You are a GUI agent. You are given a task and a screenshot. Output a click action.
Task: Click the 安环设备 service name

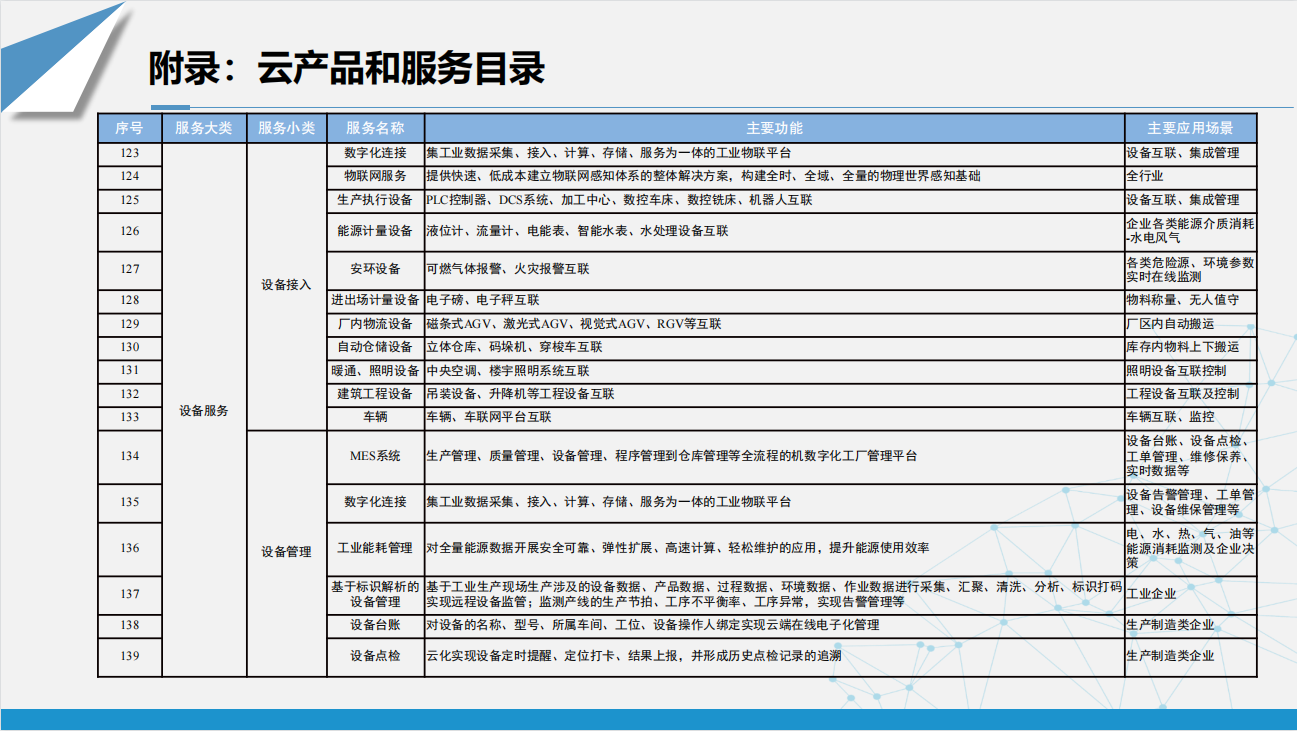coord(375,269)
